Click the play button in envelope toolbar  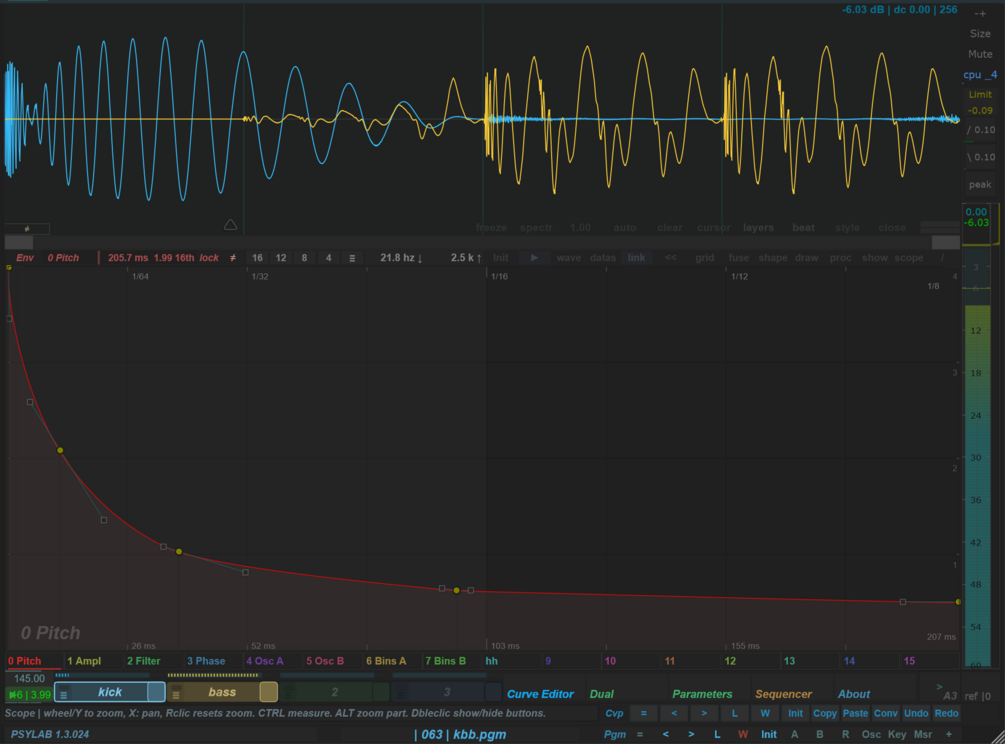coord(534,258)
